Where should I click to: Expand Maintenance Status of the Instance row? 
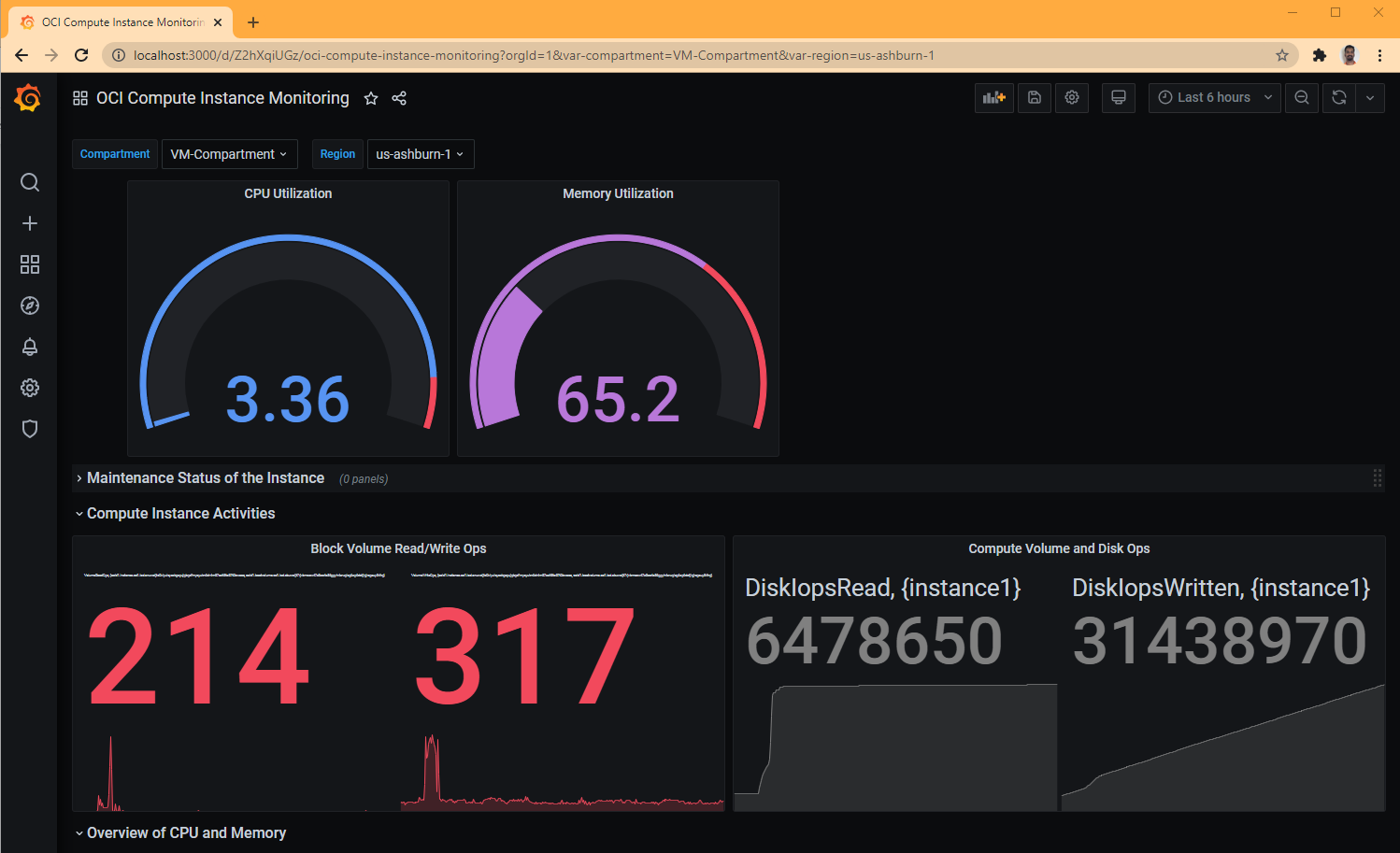coord(205,478)
